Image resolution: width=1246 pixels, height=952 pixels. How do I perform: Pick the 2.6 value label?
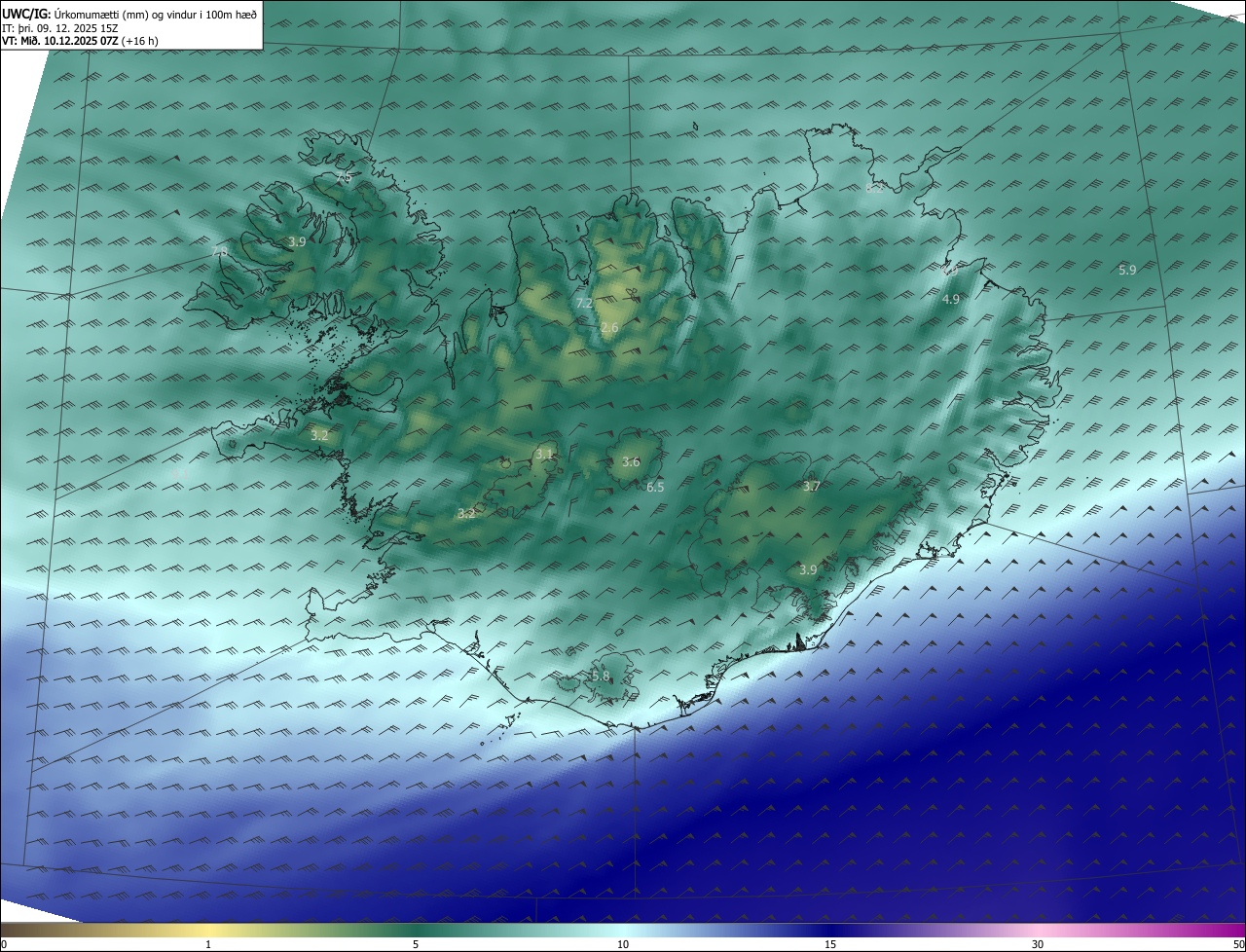point(609,328)
